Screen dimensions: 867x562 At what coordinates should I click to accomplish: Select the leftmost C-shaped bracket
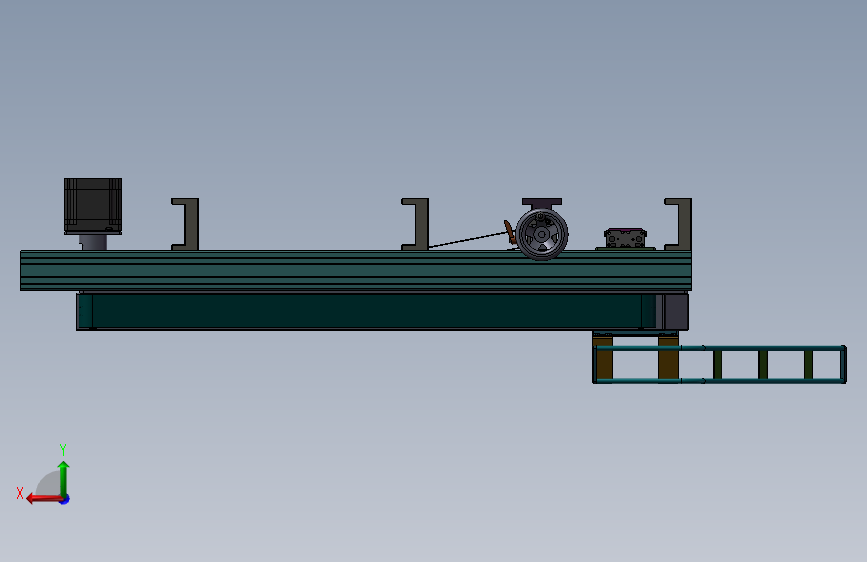tap(185, 224)
